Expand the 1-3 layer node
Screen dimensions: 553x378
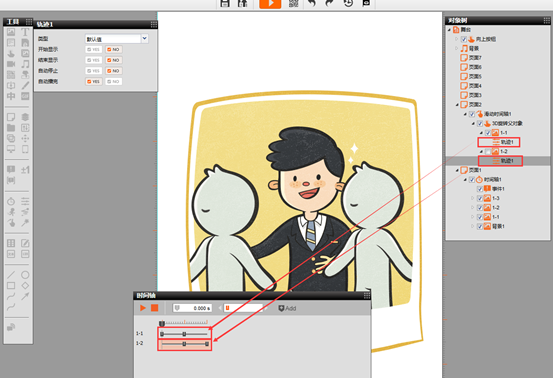coord(473,198)
